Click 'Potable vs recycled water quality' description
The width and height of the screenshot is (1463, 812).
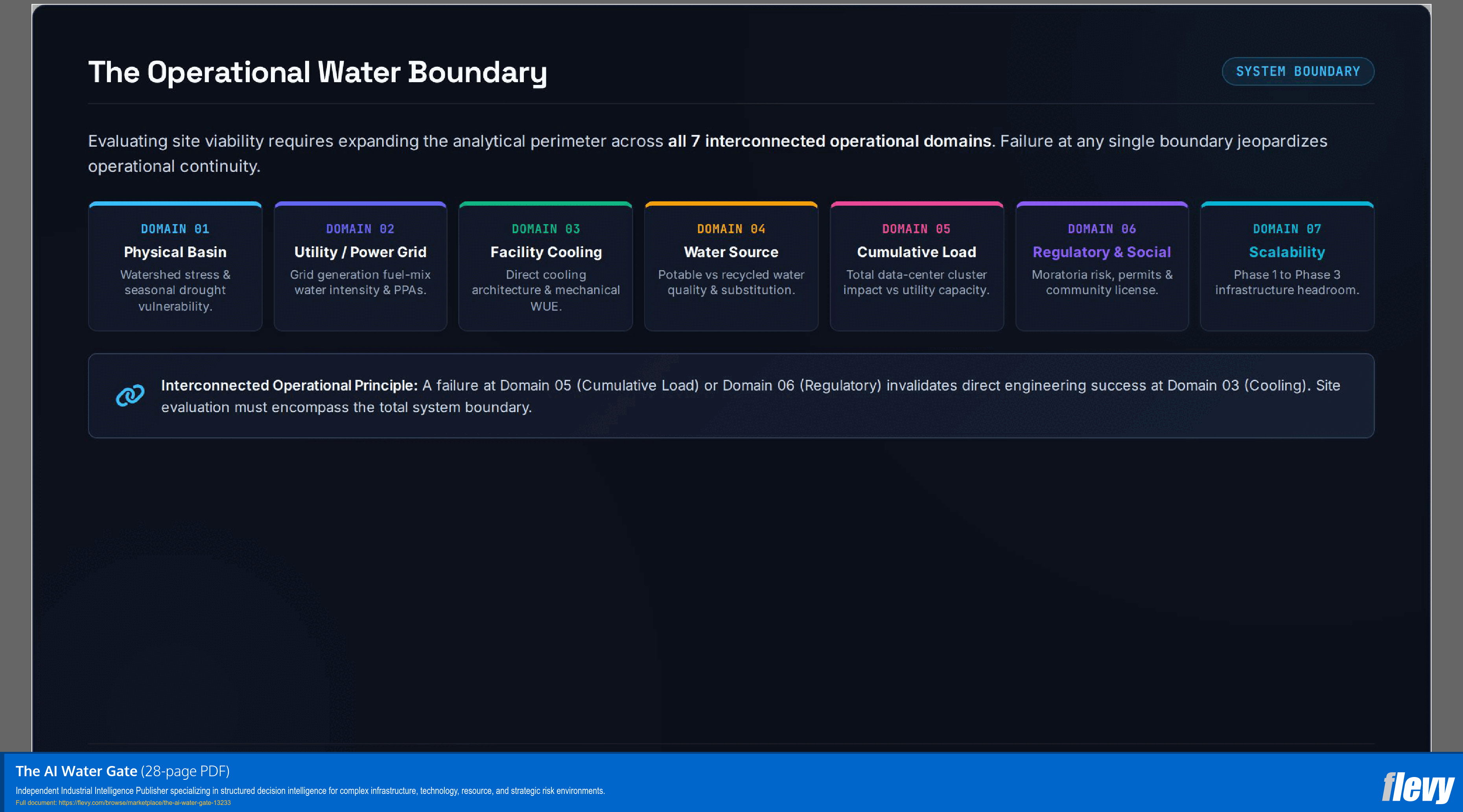[731, 282]
